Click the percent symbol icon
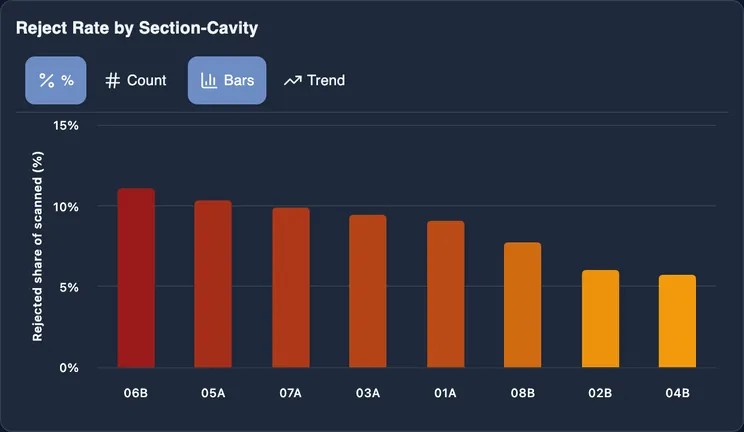 tap(46, 80)
